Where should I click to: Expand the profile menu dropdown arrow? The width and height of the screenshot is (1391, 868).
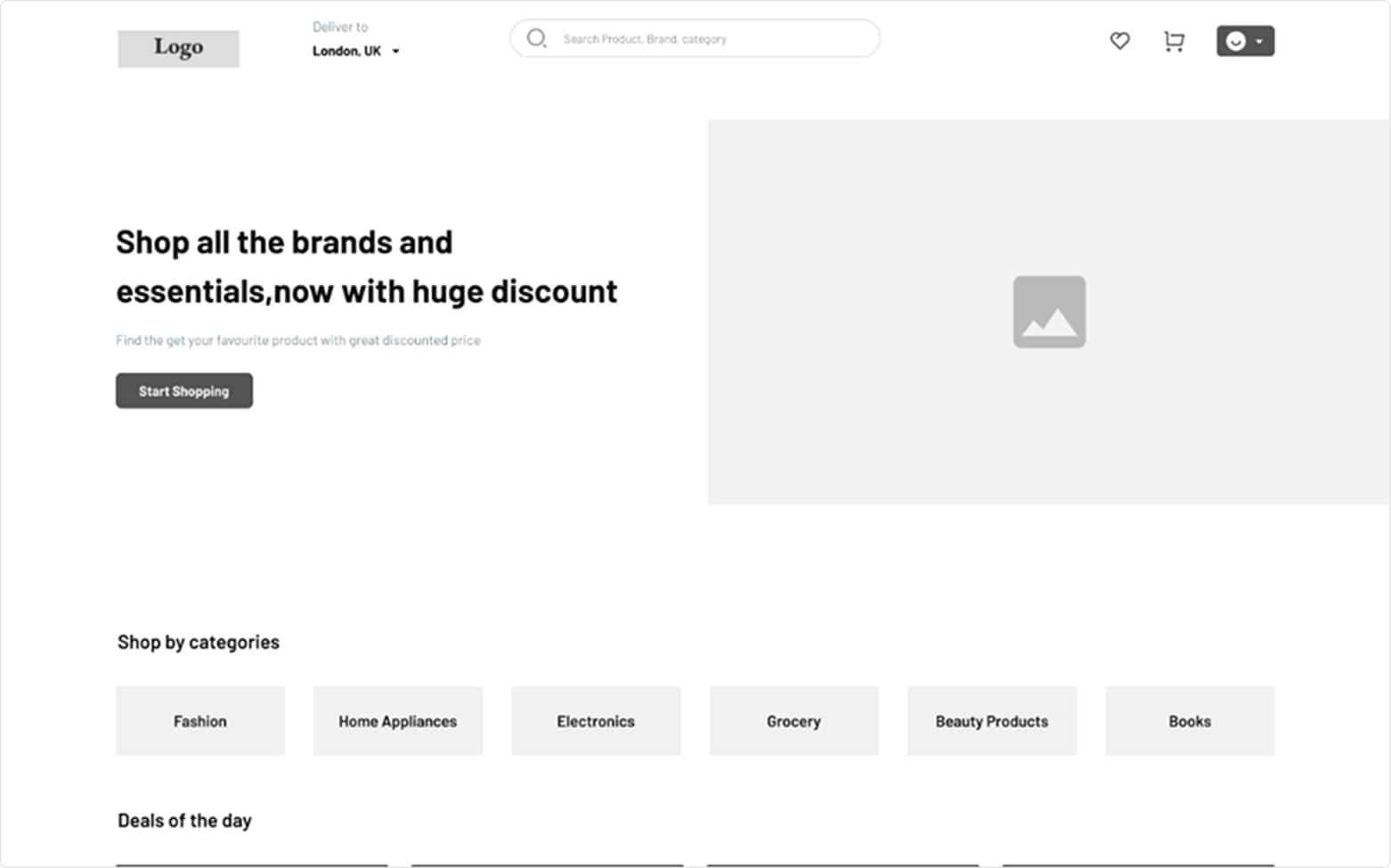coord(1259,41)
